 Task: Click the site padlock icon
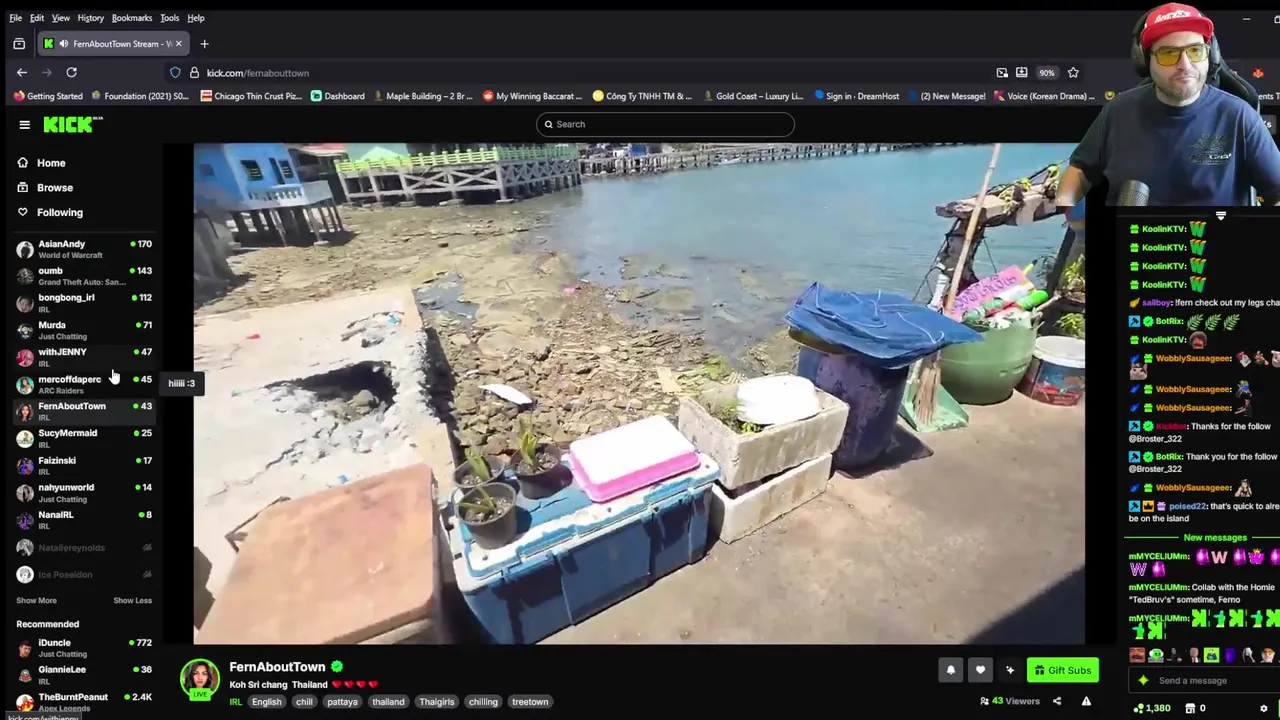tap(194, 73)
